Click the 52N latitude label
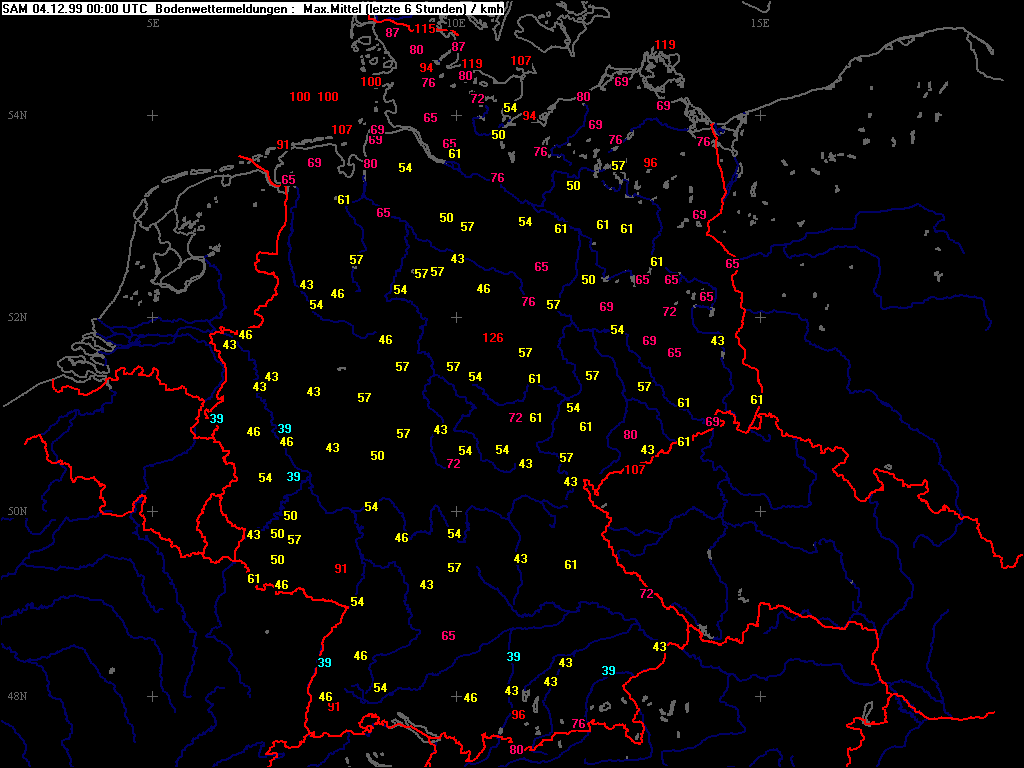This screenshot has width=1024, height=768. pos(16,318)
